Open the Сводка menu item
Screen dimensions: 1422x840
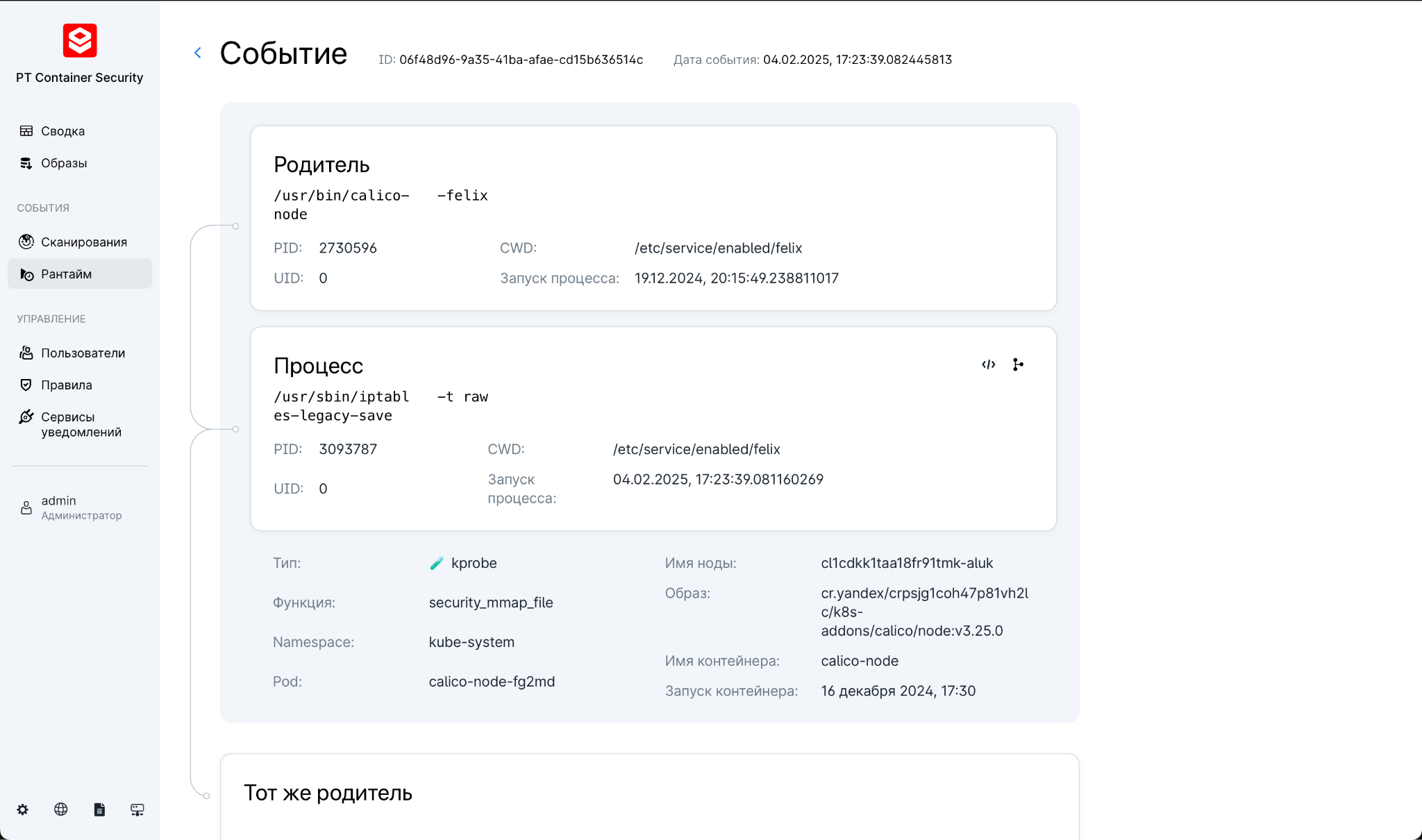[x=62, y=131]
